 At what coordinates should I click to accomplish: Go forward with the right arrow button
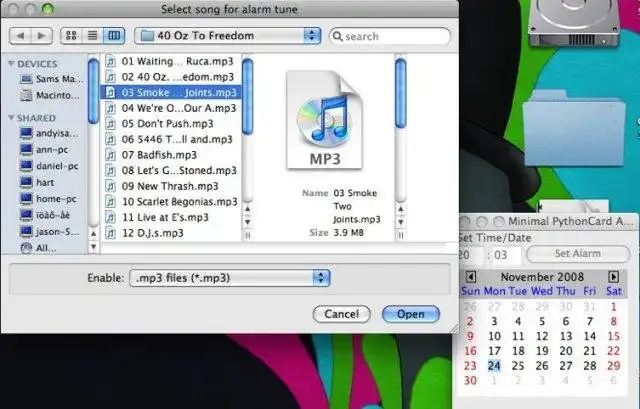(42, 36)
